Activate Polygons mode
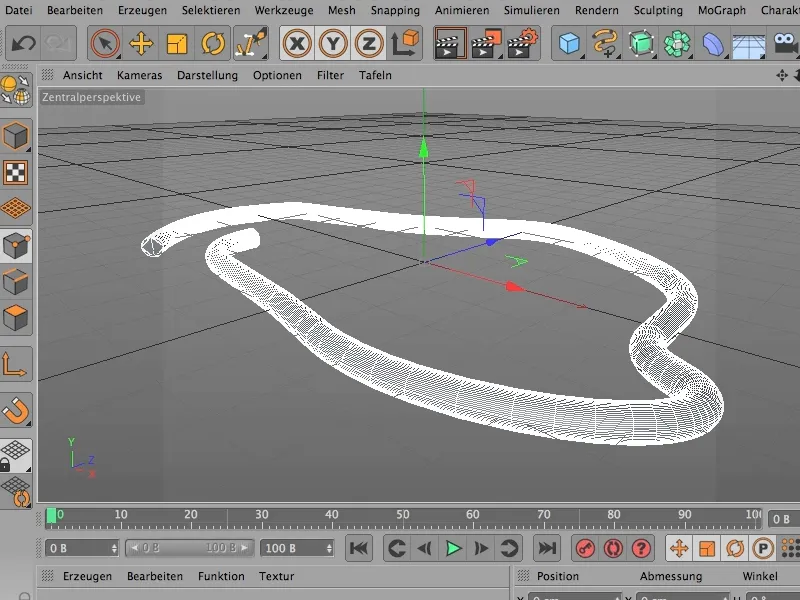The height and width of the screenshot is (600, 800). [16, 317]
